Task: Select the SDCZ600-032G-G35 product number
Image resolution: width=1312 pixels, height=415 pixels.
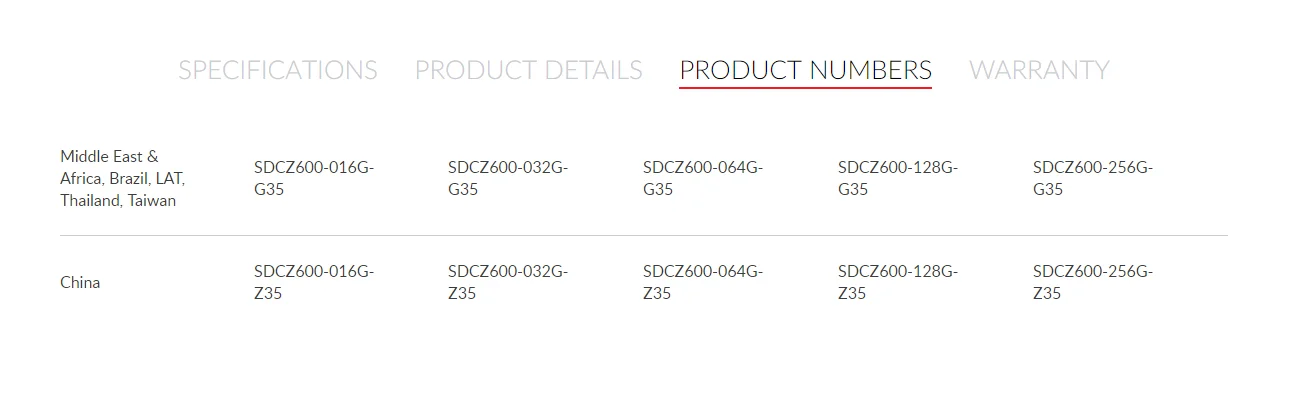Action: (x=507, y=178)
